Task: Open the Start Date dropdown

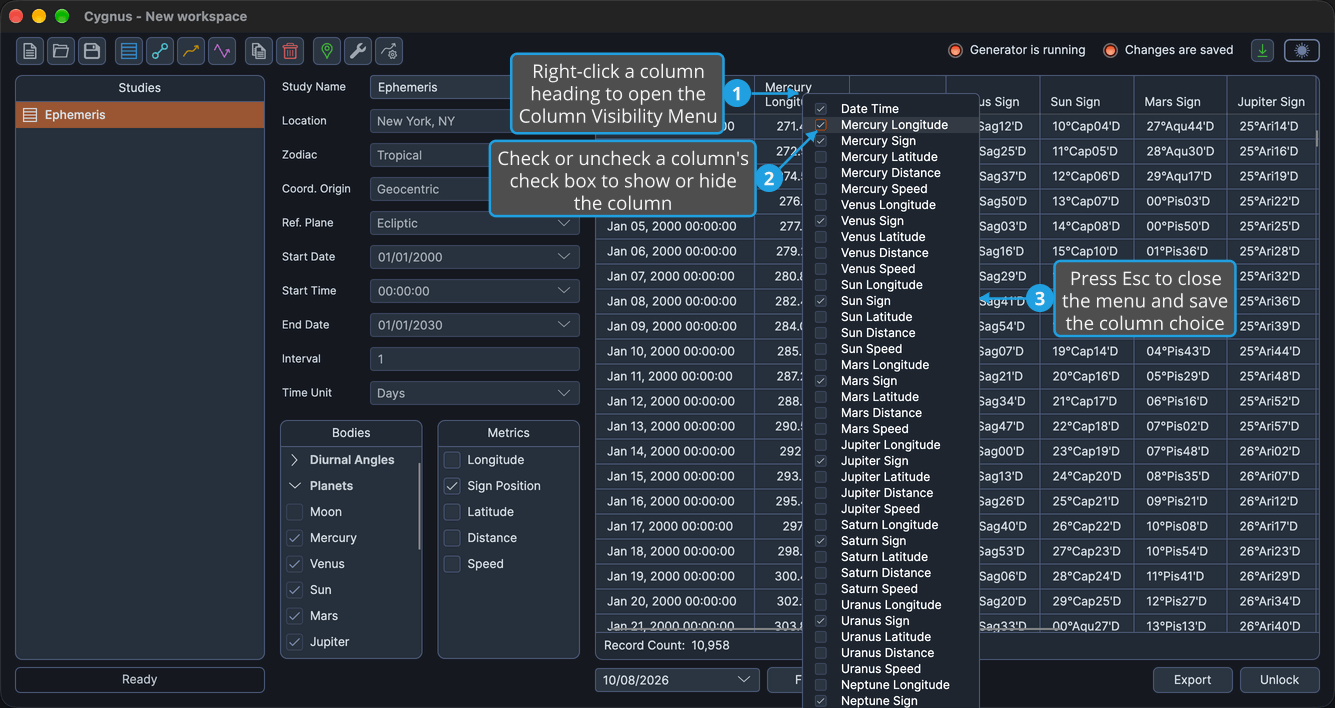Action: pyautogui.click(x=475, y=257)
